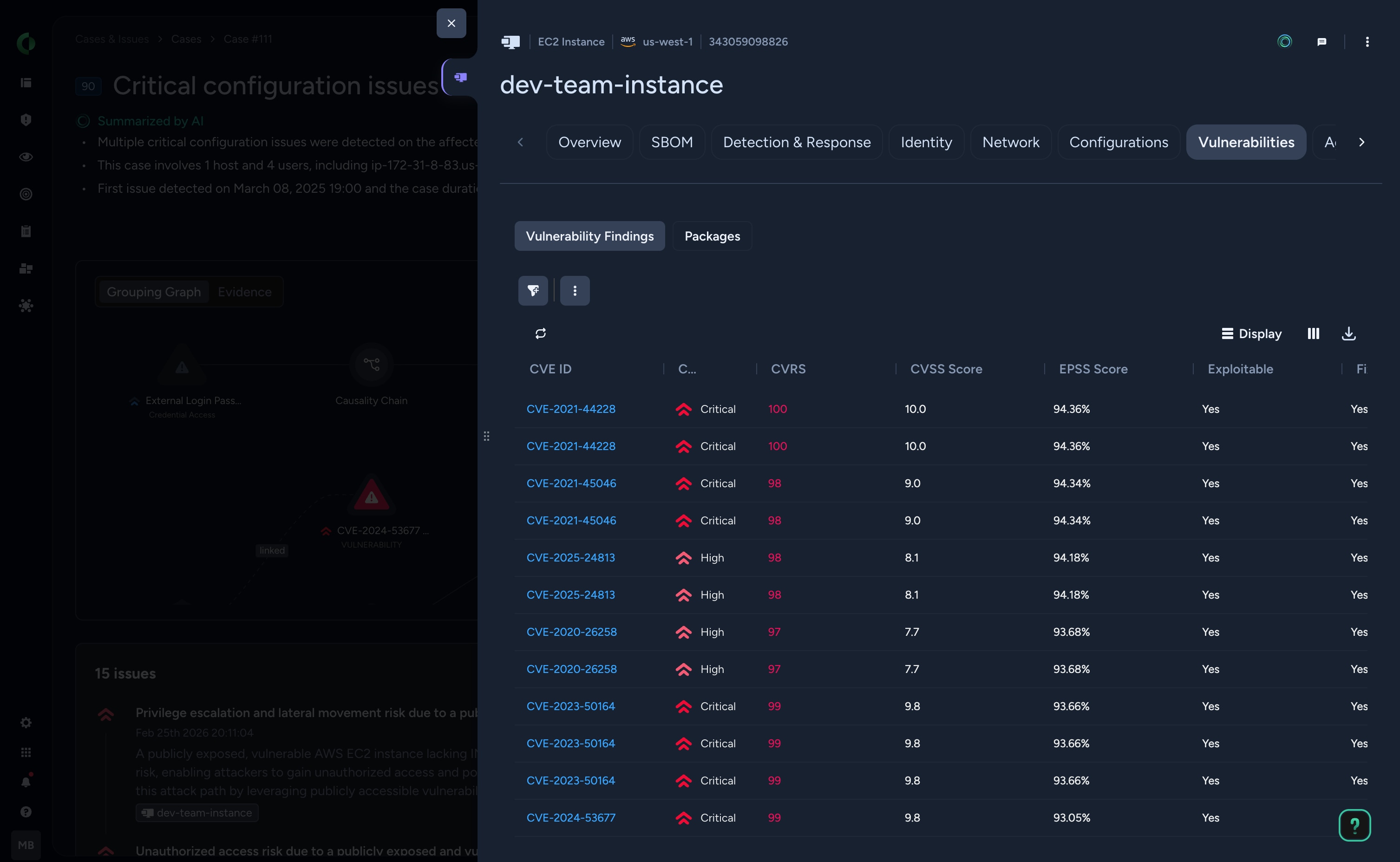Open the three-dot menu next to filter

575,291
